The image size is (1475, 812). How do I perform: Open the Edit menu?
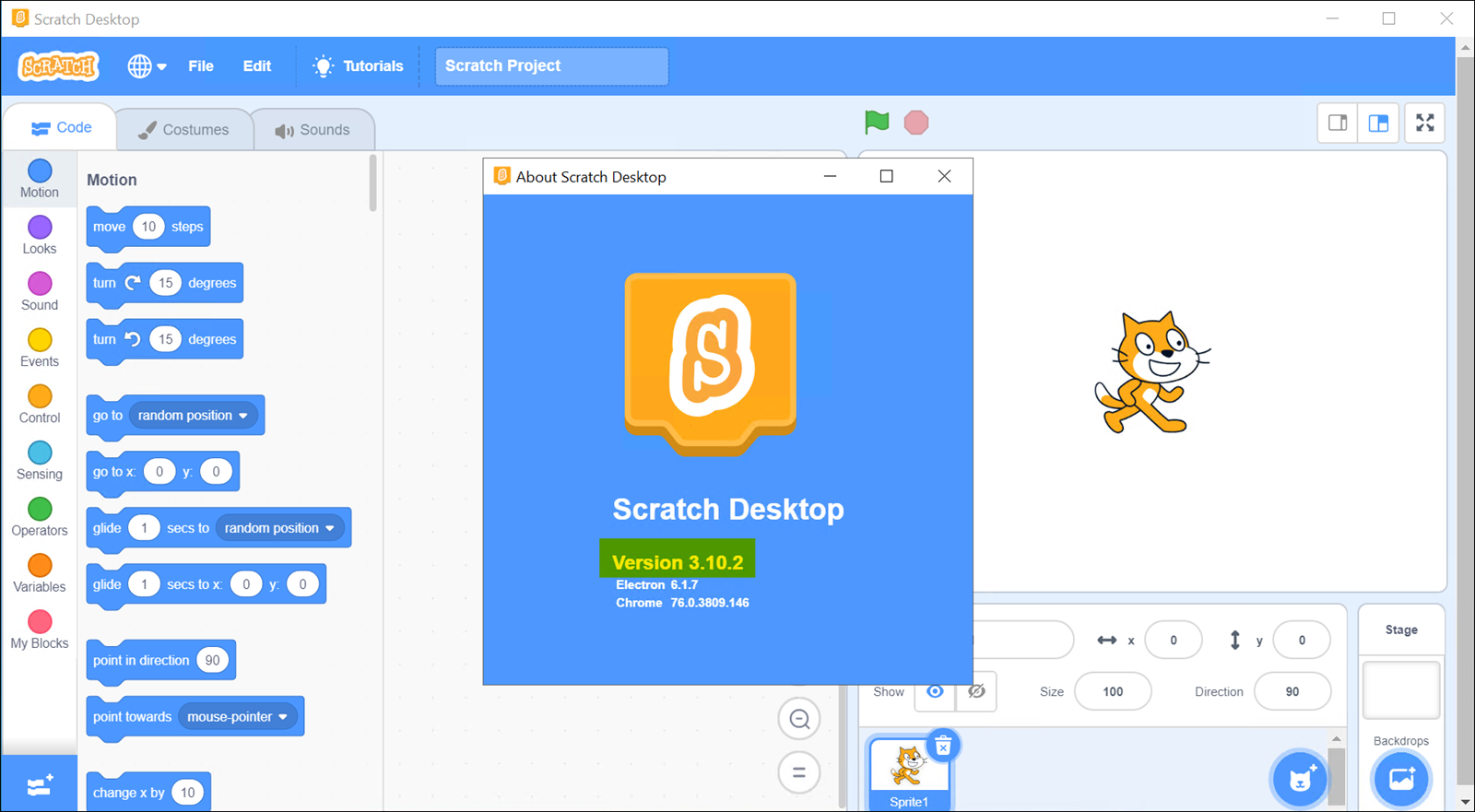[x=257, y=66]
